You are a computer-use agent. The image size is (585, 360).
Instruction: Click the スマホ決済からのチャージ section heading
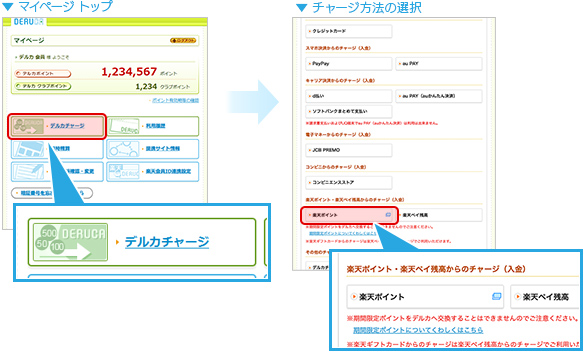(x=338, y=48)
